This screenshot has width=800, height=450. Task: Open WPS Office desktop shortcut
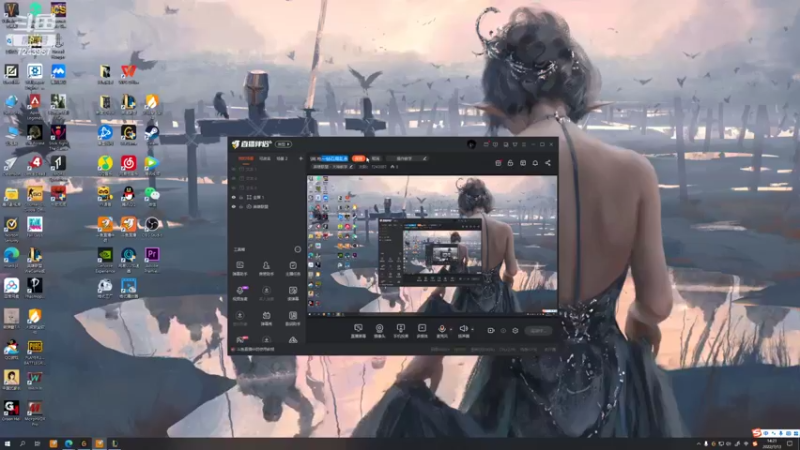coord(128,73)
